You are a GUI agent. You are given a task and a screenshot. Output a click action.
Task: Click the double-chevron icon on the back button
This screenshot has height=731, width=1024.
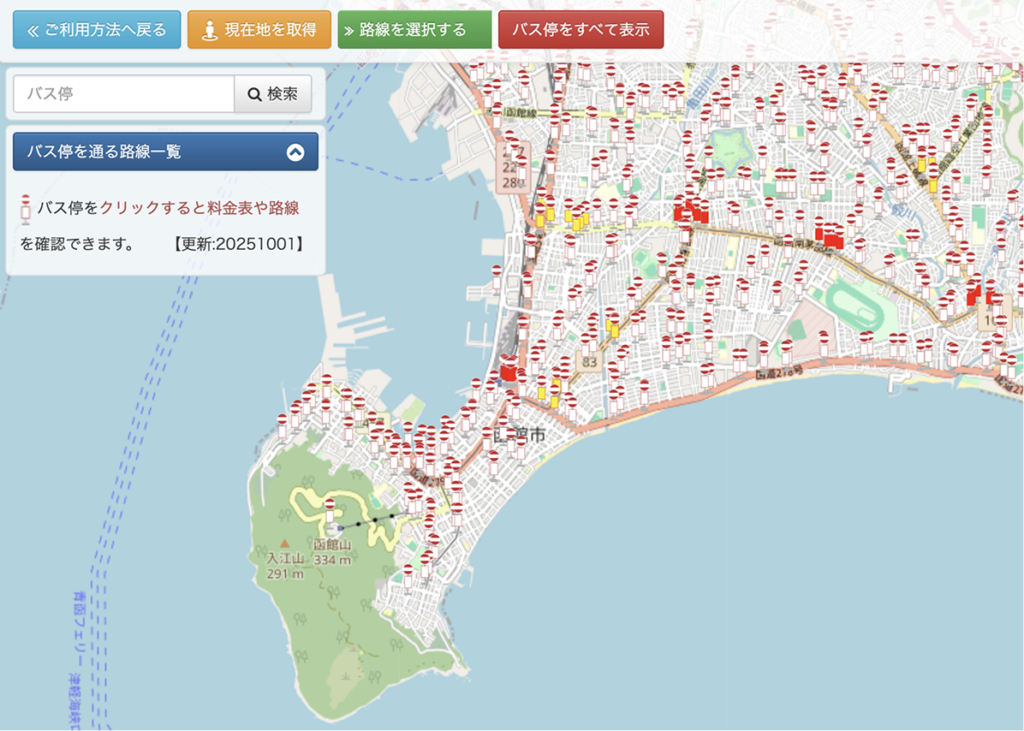[x=32, y=30]
